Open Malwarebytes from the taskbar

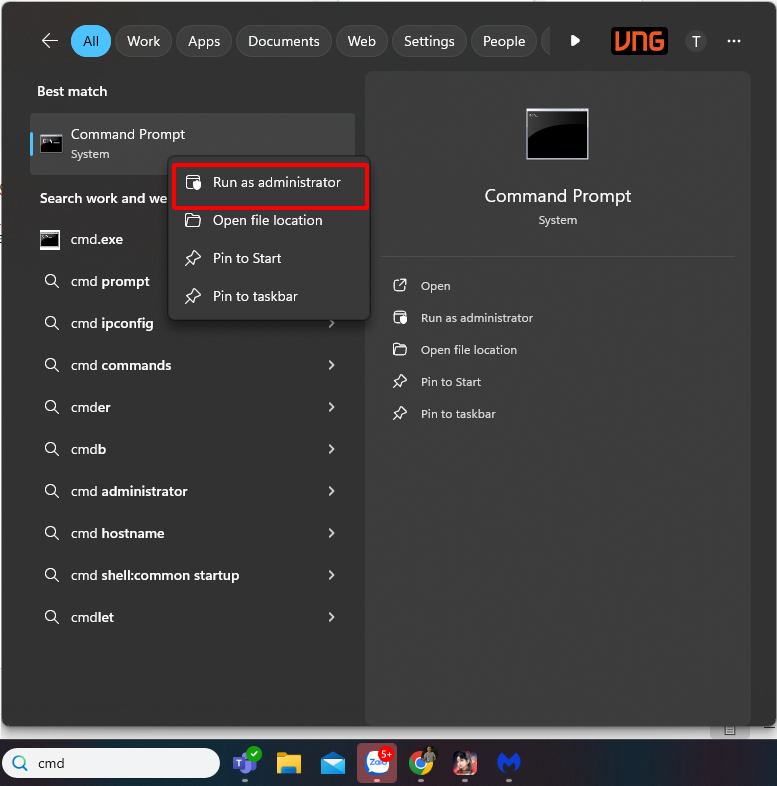click(509, 763)
